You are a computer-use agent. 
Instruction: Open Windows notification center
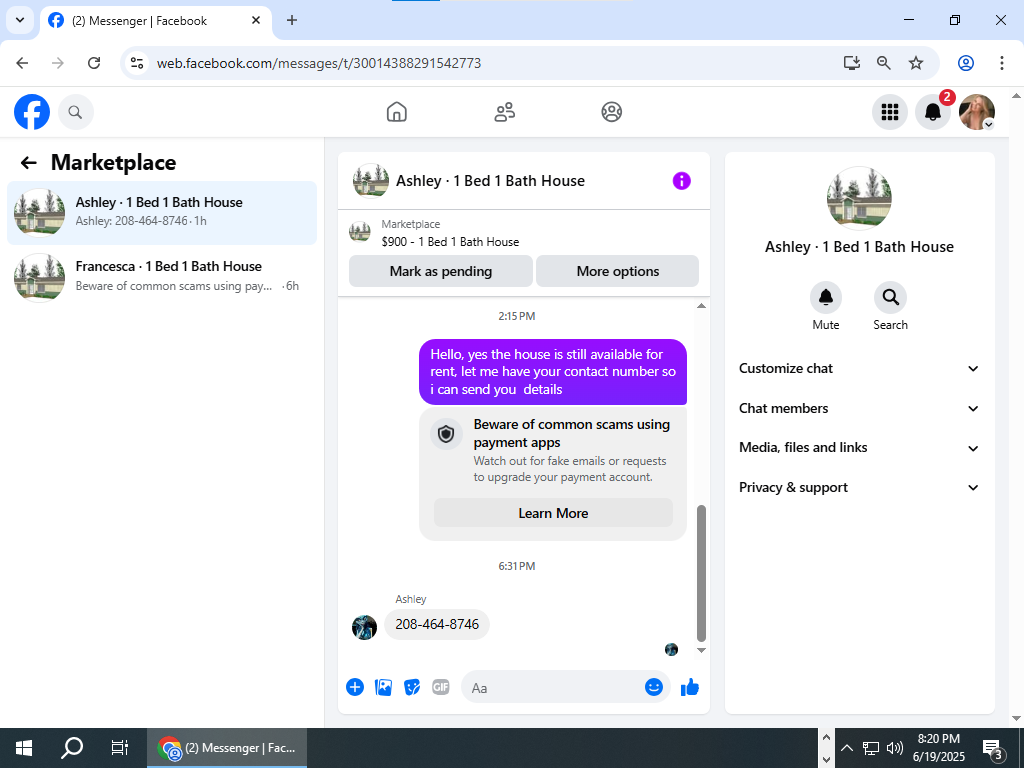click(x=993, y=748)
